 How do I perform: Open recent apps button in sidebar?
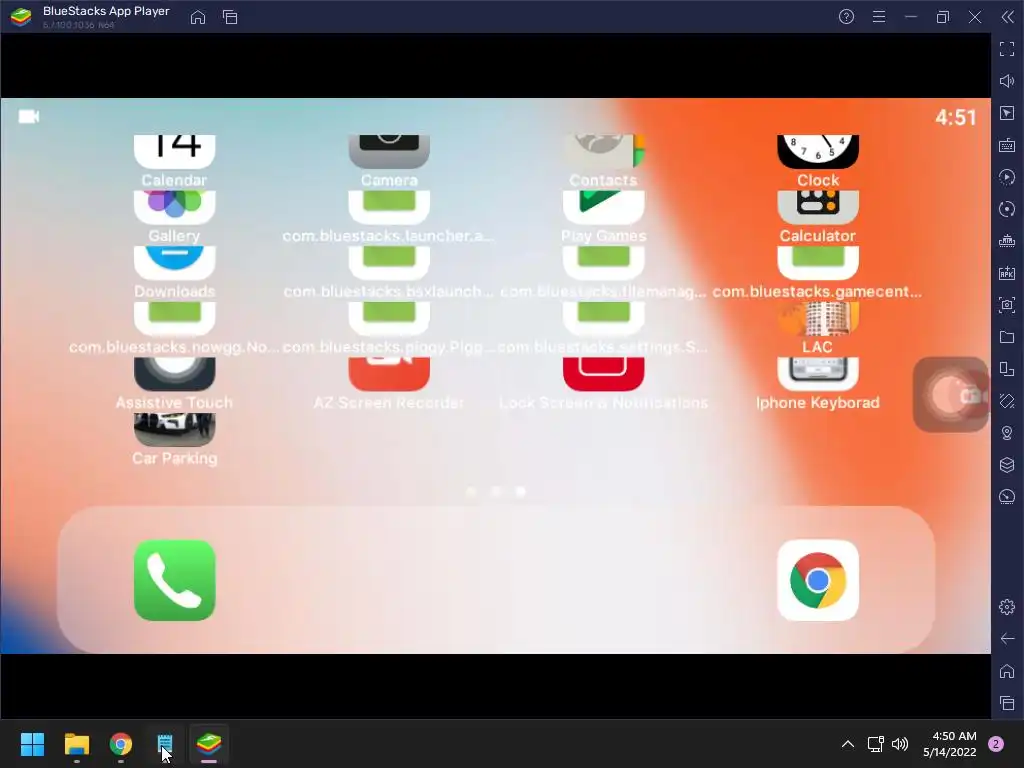1007,703
